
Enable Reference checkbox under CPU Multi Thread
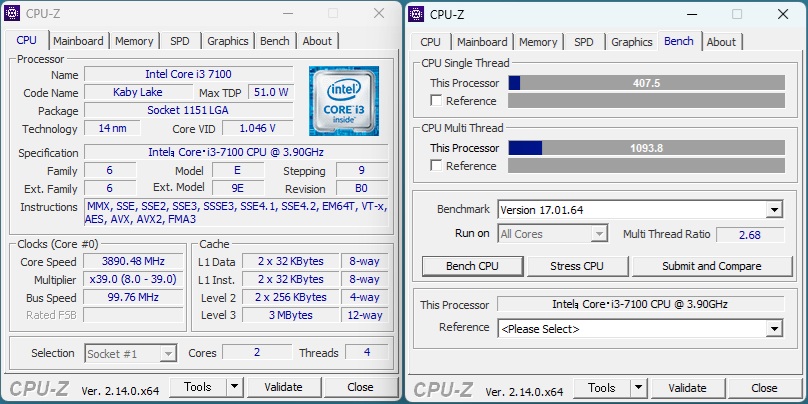pyautogui.click(x=436, y=165)
